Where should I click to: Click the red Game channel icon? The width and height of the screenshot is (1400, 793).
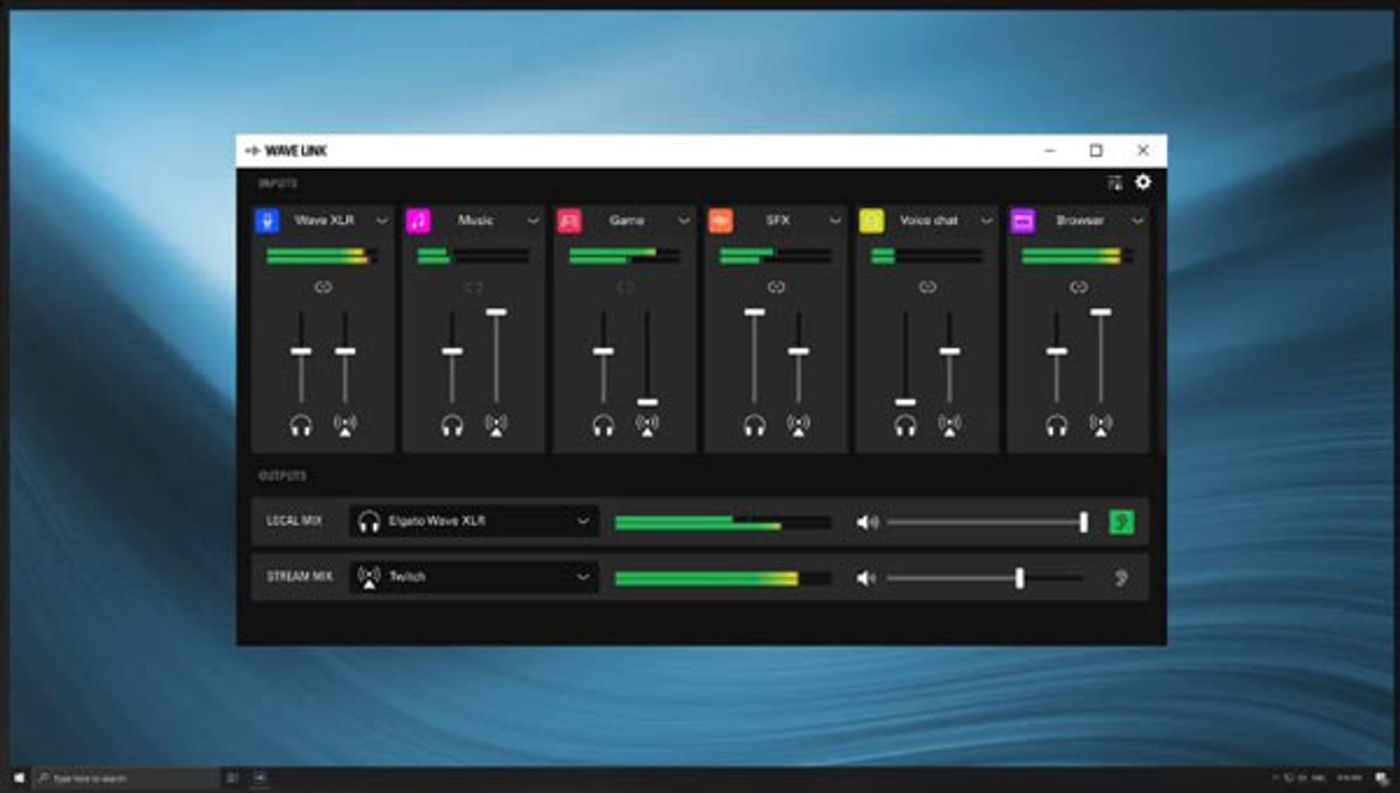[569, 221]
